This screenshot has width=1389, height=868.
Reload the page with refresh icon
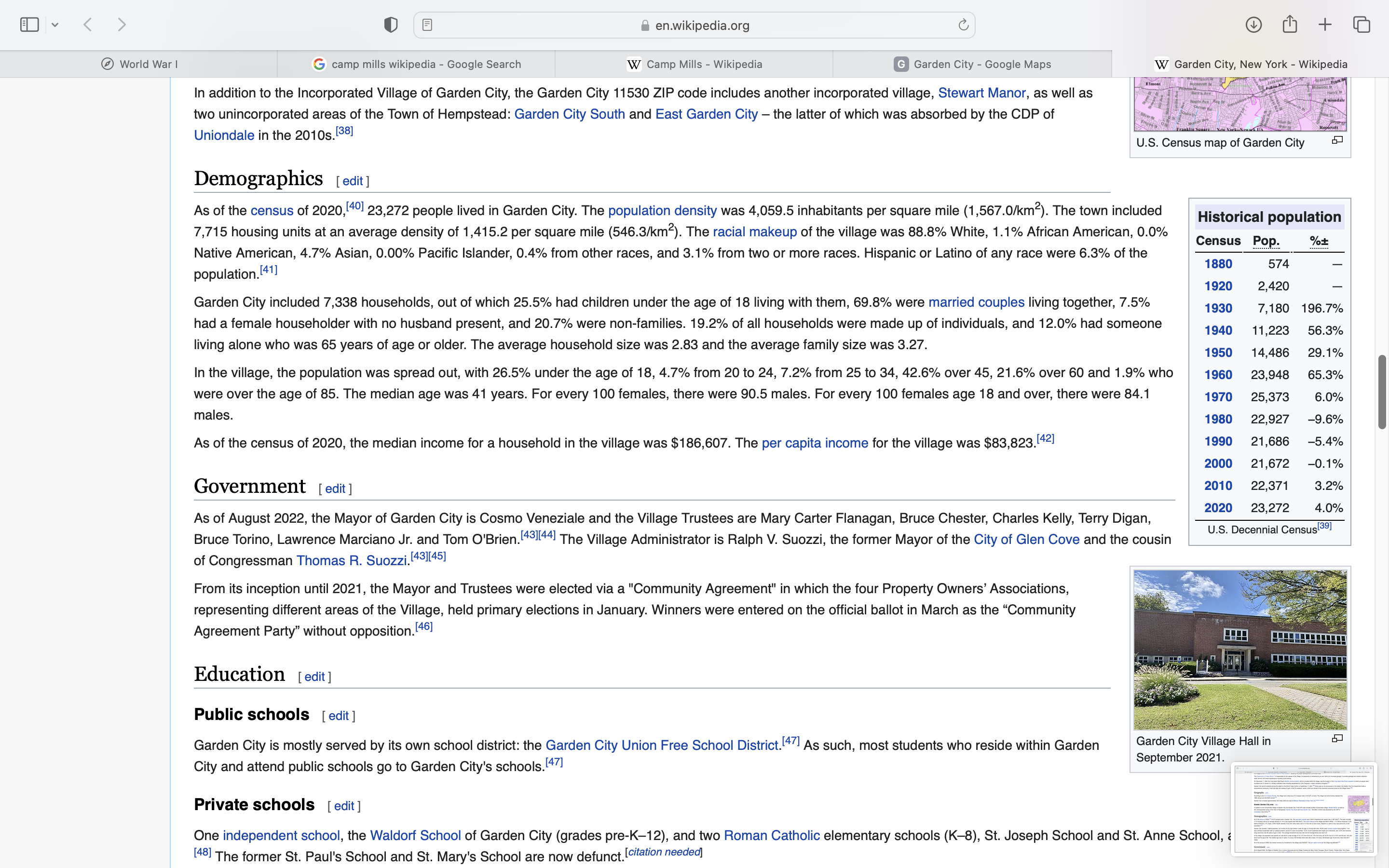click(x=963, y=25)
